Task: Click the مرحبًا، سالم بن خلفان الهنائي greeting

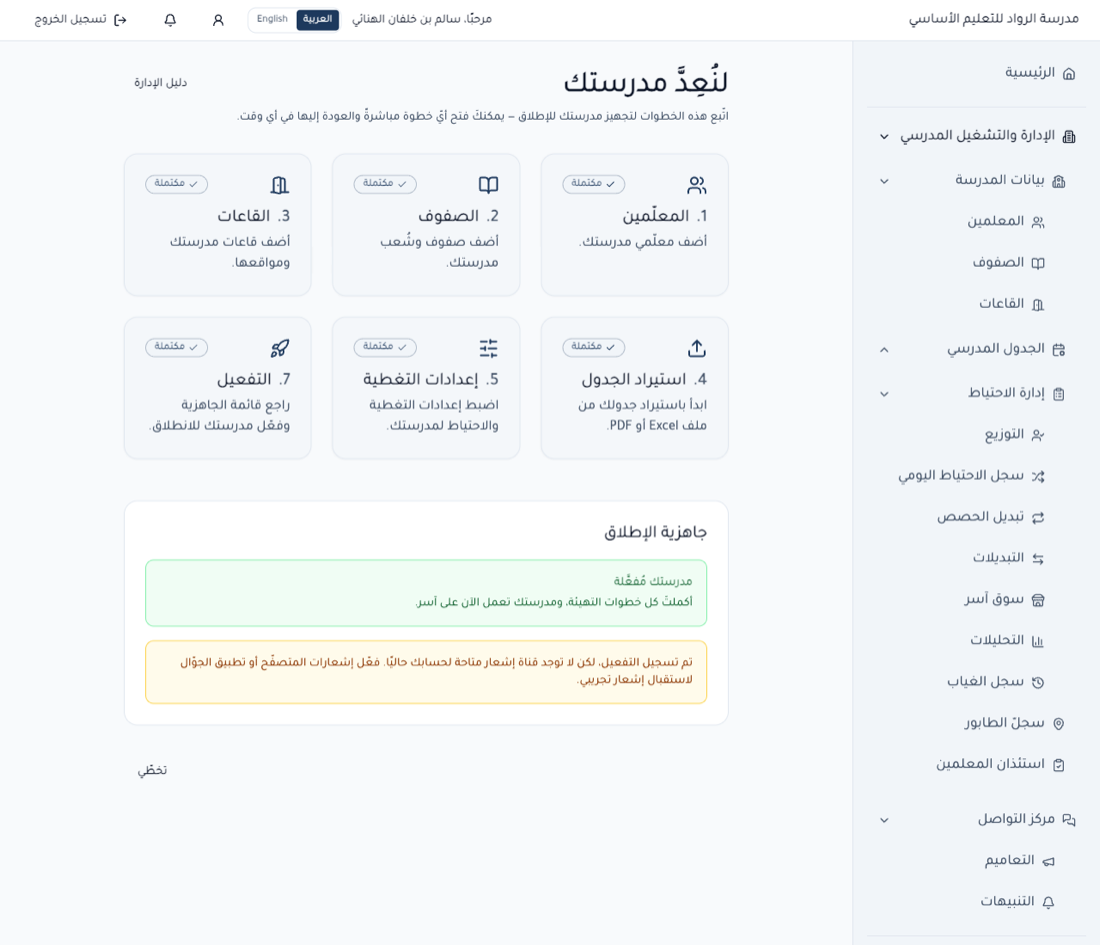Action: pos(422,20)
